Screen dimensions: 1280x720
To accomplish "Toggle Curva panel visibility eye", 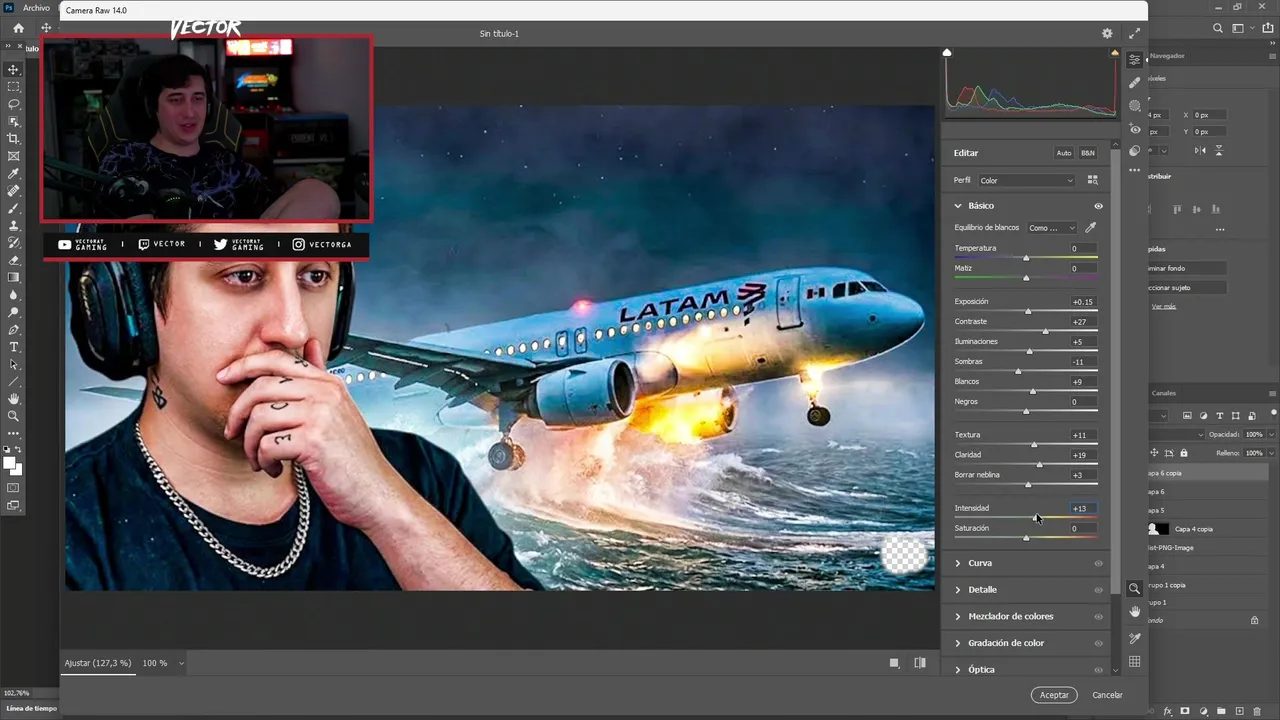I will [1098, 563].
